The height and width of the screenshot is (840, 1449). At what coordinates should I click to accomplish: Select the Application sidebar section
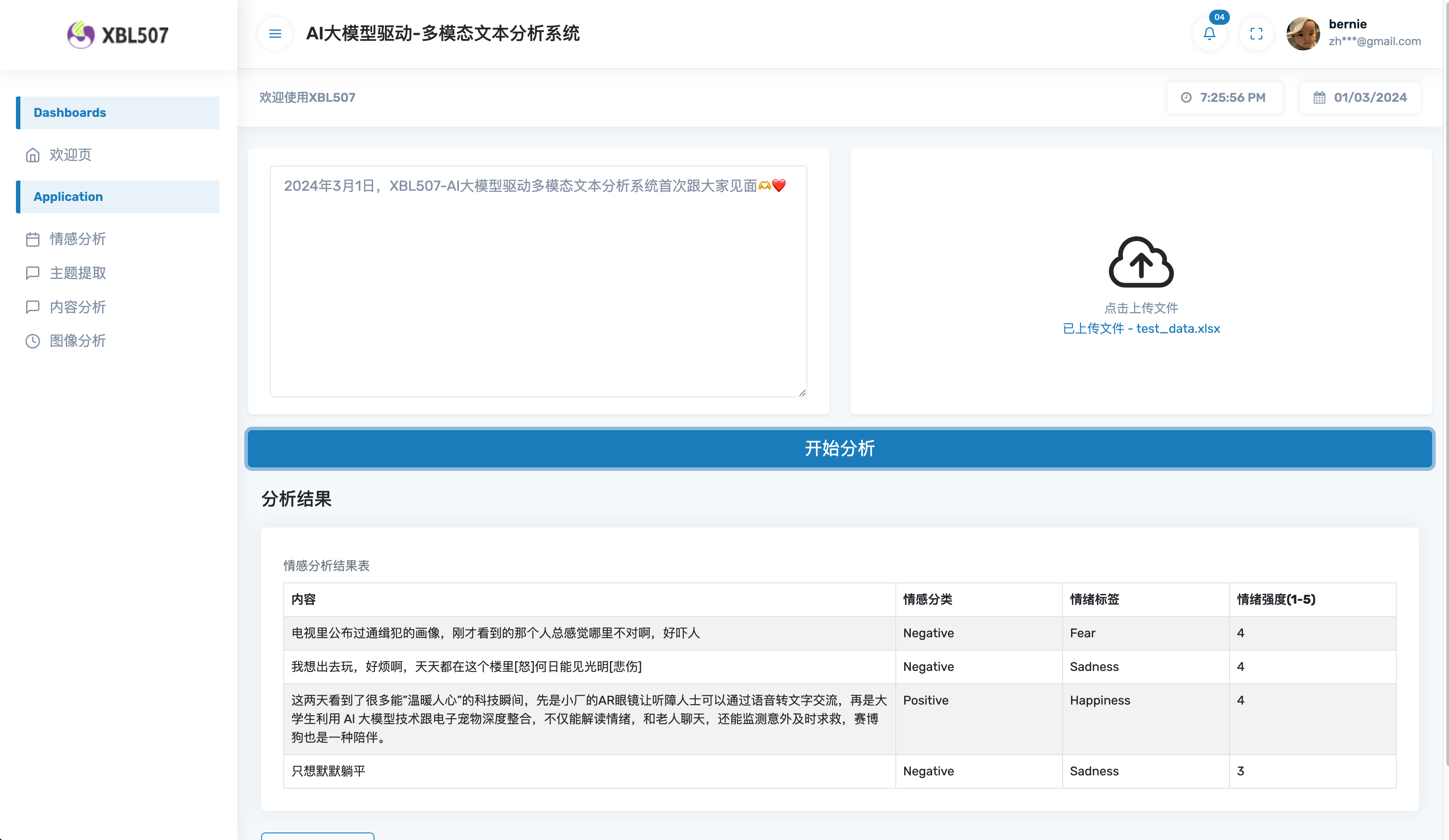119,197
